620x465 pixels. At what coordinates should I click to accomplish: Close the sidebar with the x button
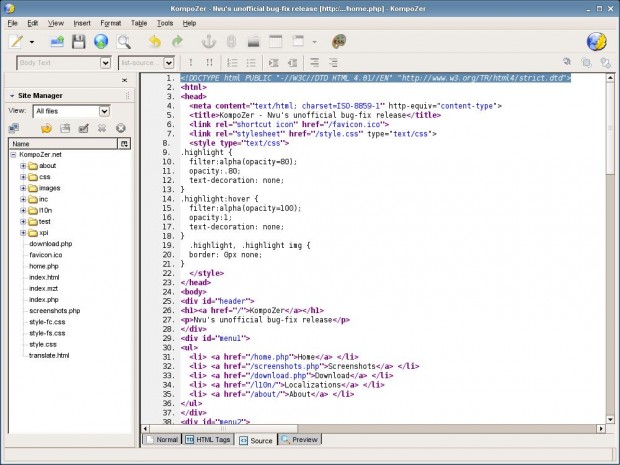pos(125,80)
